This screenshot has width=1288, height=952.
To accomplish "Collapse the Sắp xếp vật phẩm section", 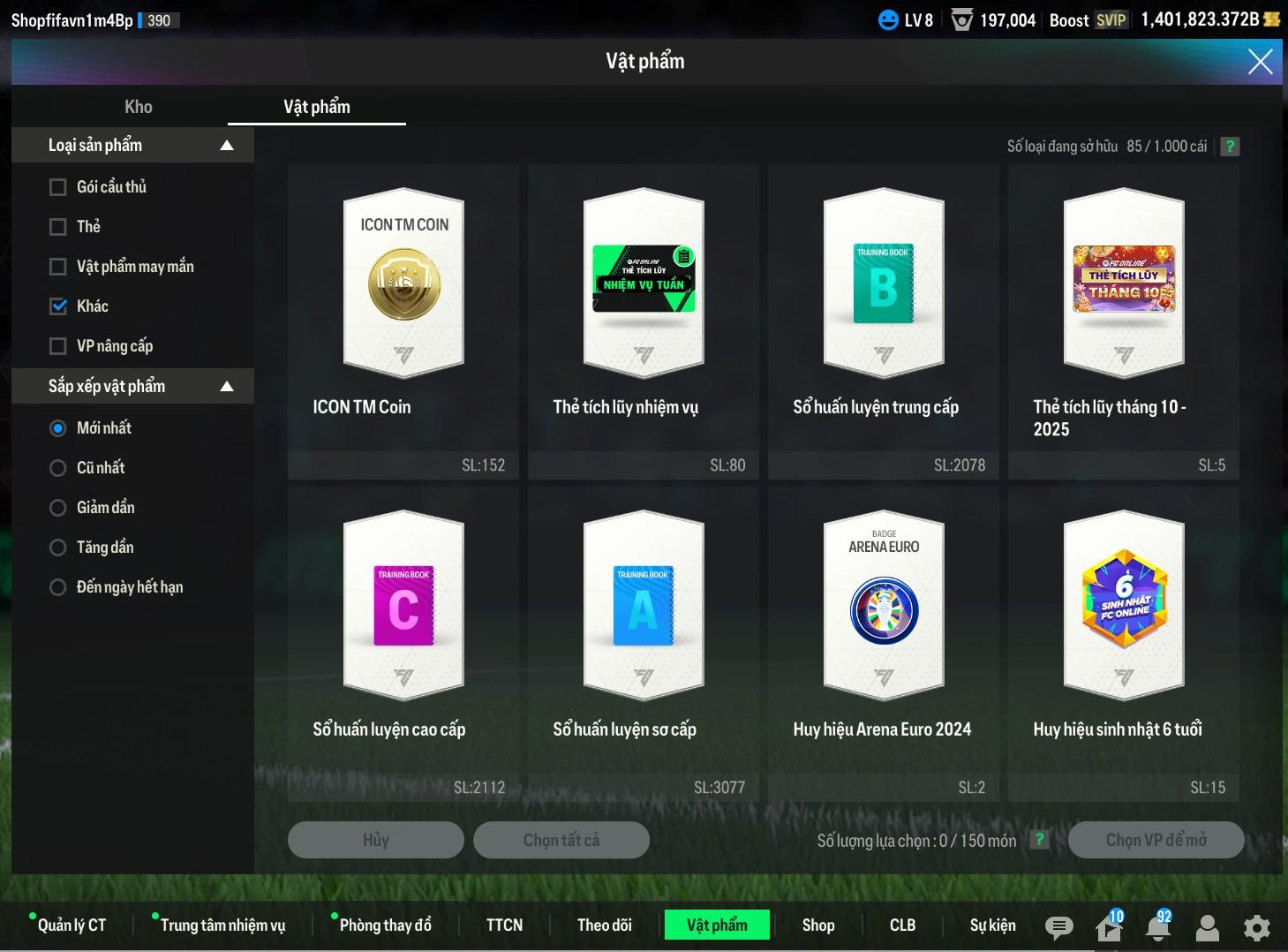I will (227, 387).
